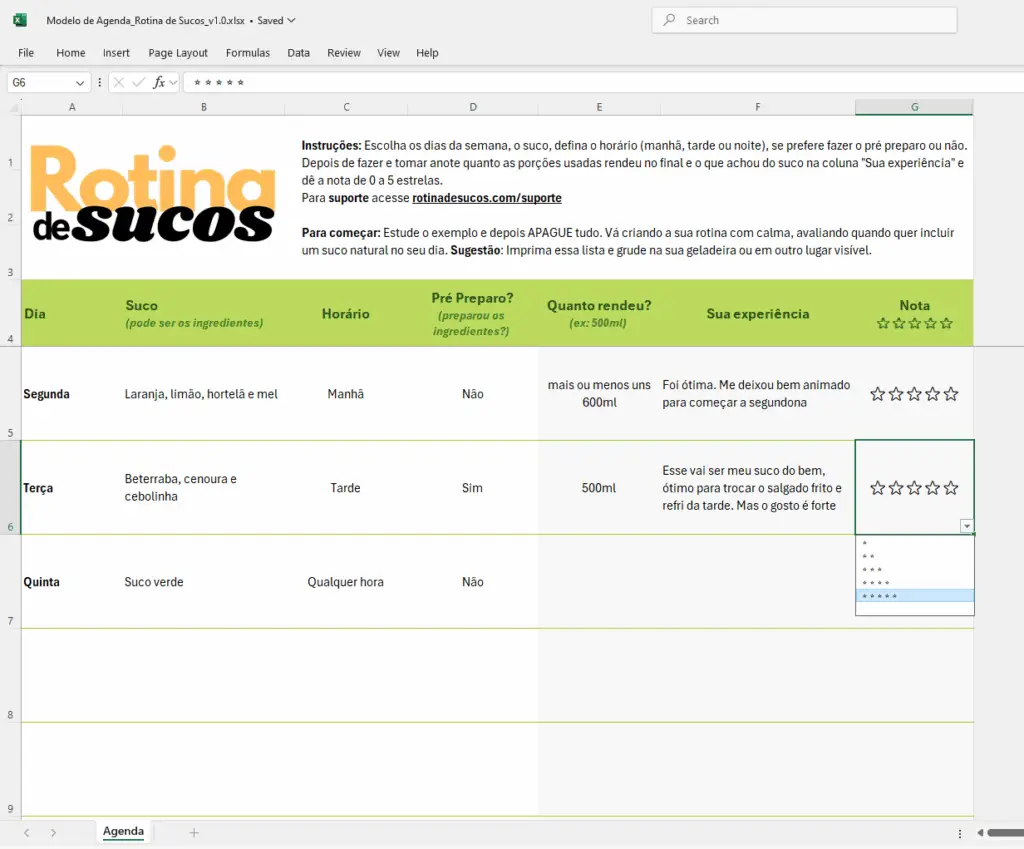Click the horizontal scrollbar thumb

(1006, 833)
